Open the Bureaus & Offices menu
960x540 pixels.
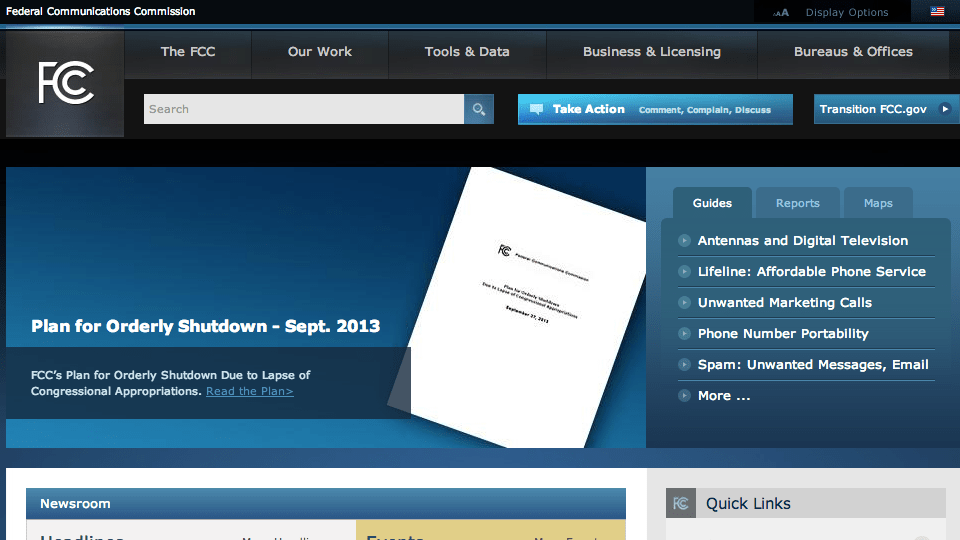pos(853,52)
